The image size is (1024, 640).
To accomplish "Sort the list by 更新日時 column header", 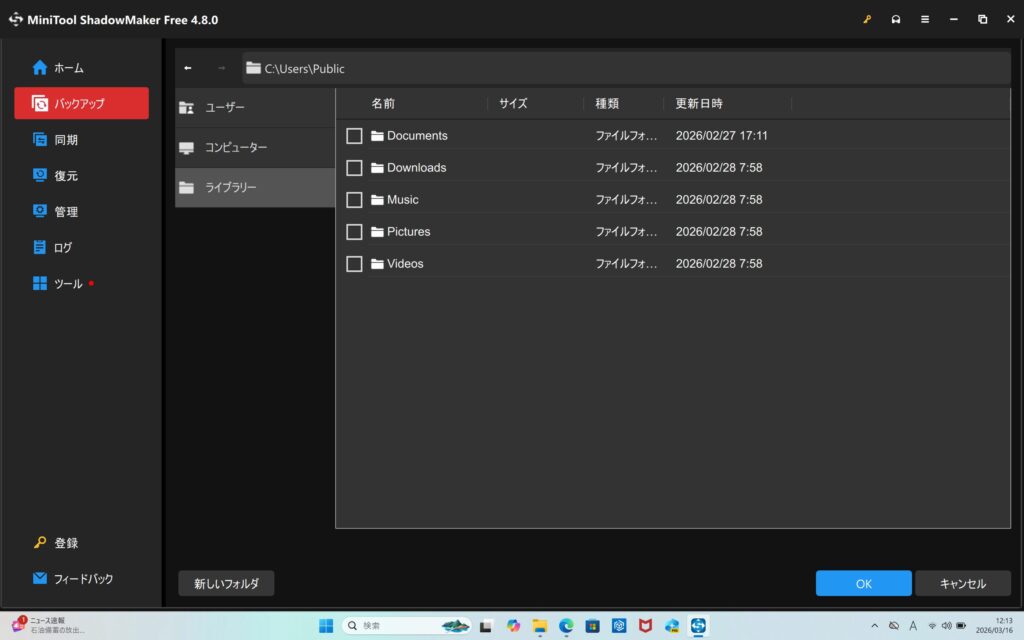I will (699, 103).
